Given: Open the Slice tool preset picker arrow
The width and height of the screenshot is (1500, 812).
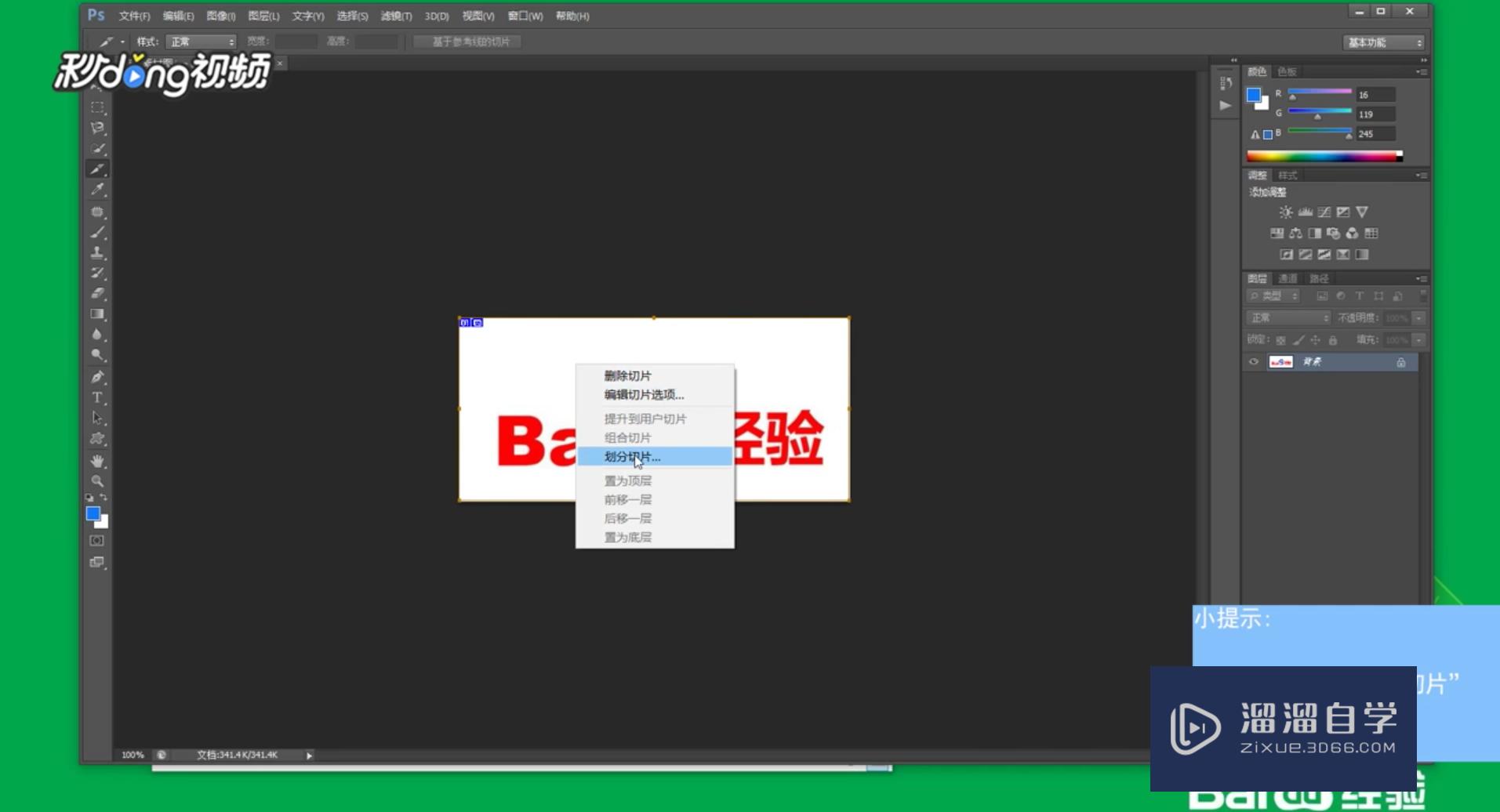Looking at the screenshot, I should coord(122,42).
